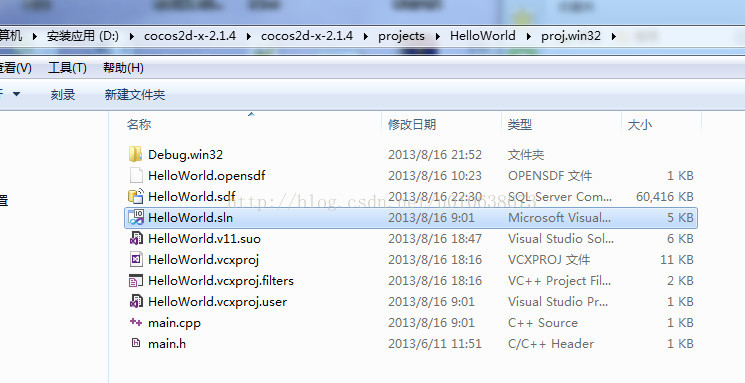Open the dropdown arrow left of 刻录

tap(16, 94)
